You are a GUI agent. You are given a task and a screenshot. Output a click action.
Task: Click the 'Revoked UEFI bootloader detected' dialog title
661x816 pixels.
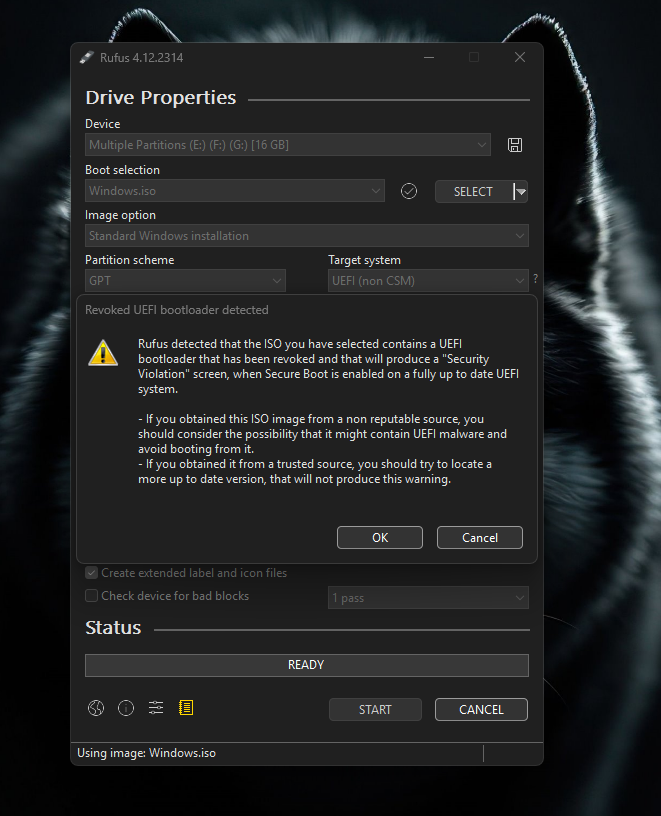pyautogui.click(x=177, y=310)
